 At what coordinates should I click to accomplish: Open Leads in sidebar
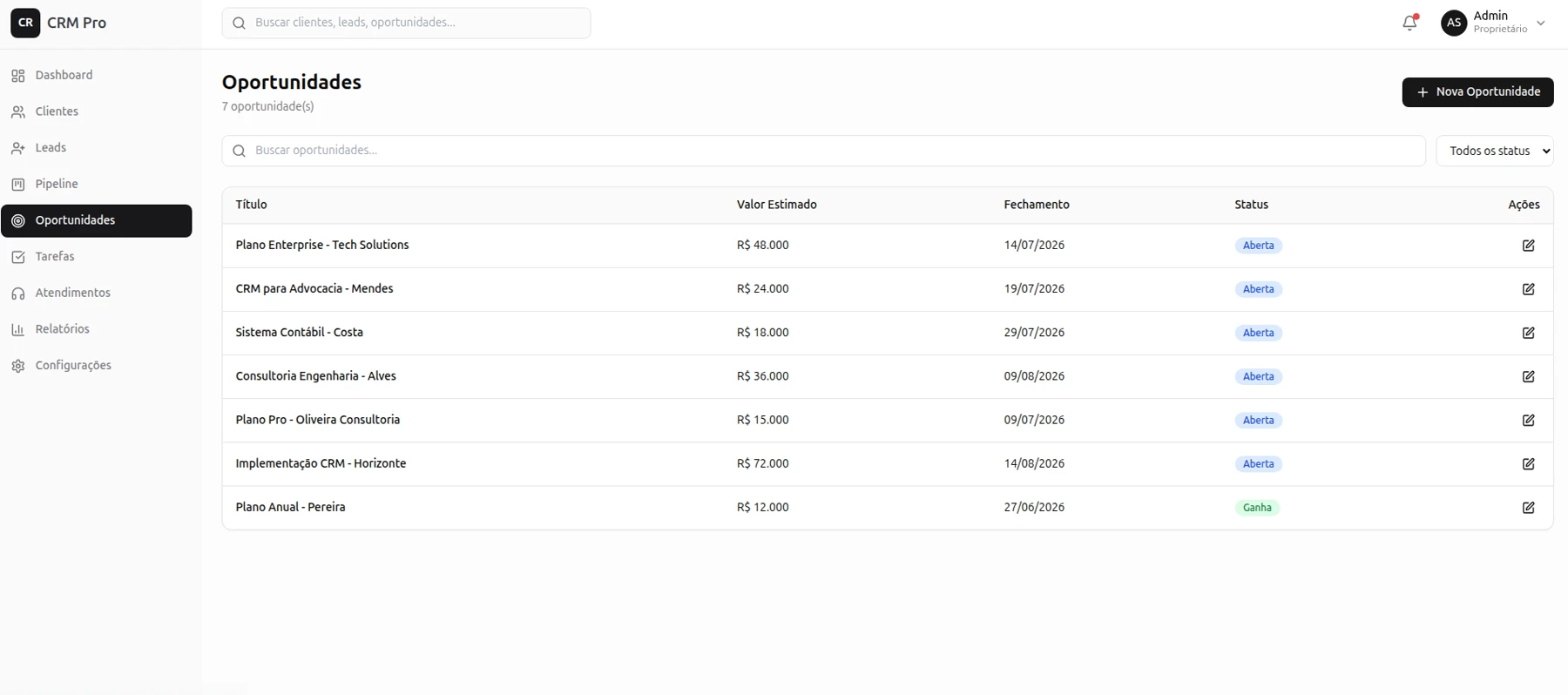(x=96, y=148)
